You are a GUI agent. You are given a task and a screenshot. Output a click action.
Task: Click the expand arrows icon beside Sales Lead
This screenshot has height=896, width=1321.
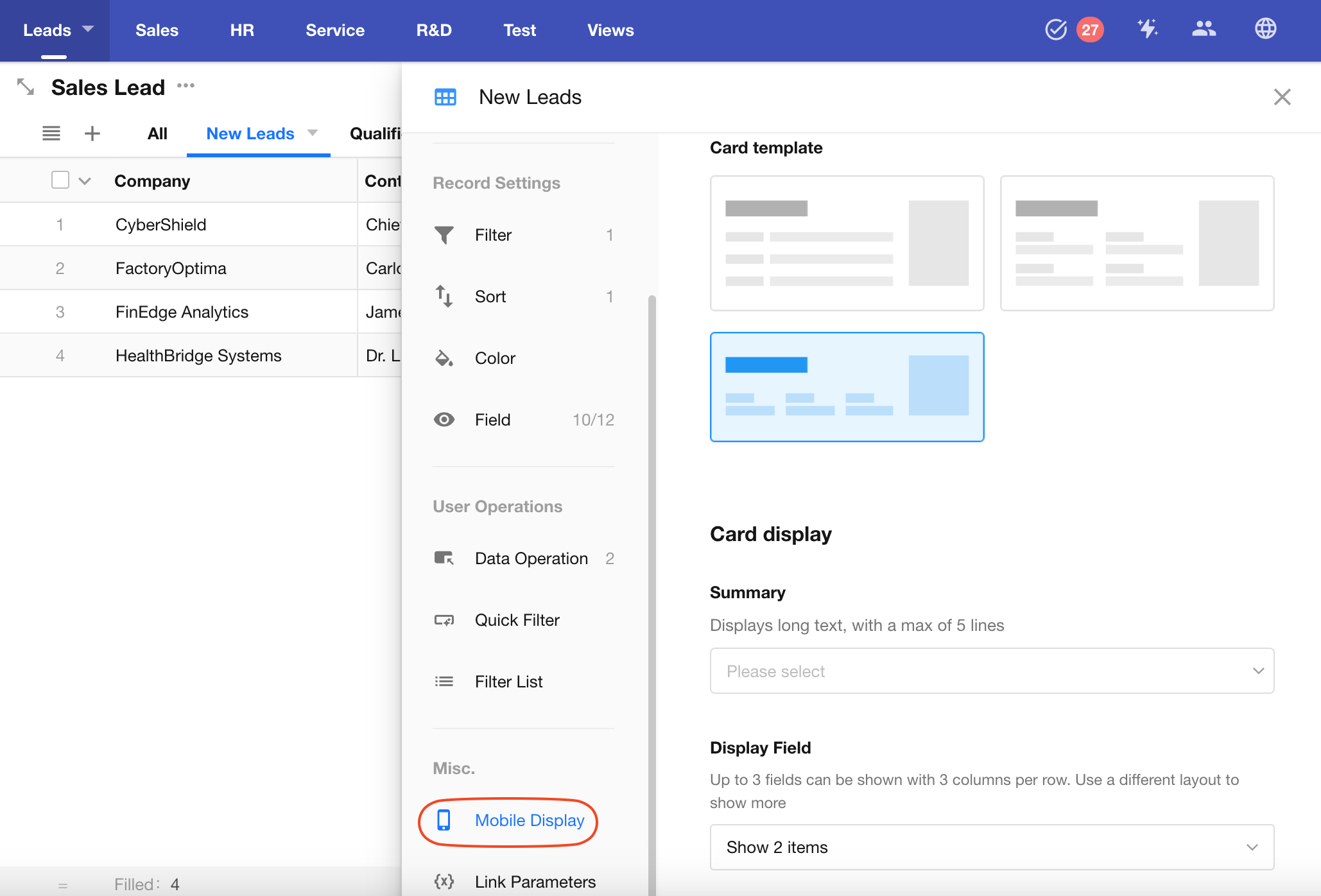[x=26, y=87]
